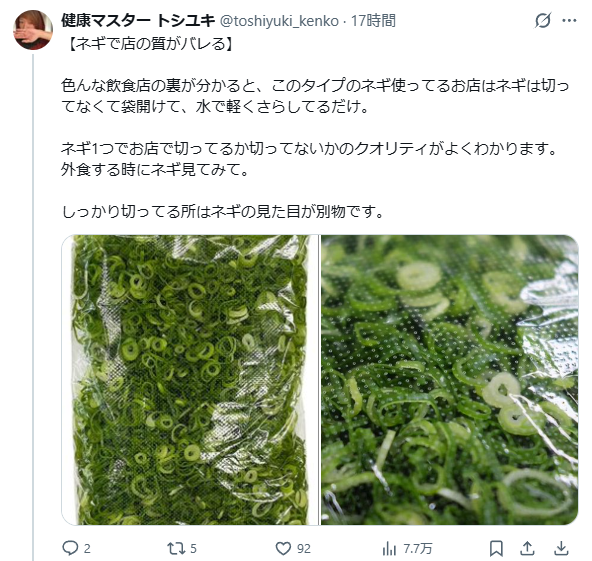Viewport: 592px width, 561px height.
Task: Click the Grok slashed-circle icon
Action: coord(543,20)
